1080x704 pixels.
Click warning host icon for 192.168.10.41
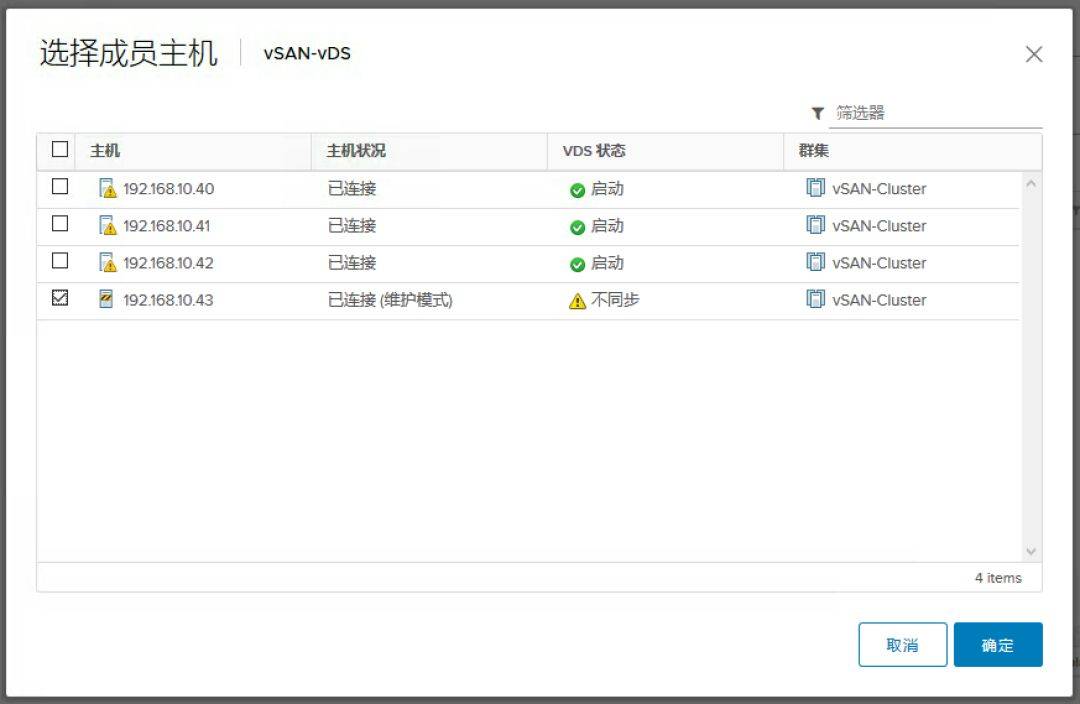click(108, 226)
